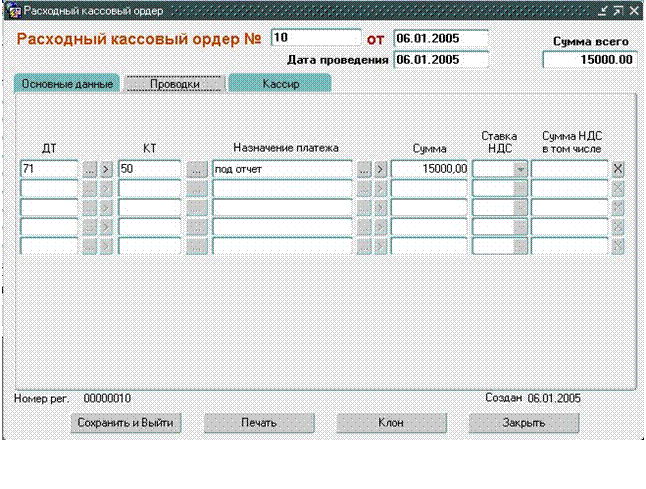
Task: Click the КТ ellipsis button in the third row
Action: 197,208
